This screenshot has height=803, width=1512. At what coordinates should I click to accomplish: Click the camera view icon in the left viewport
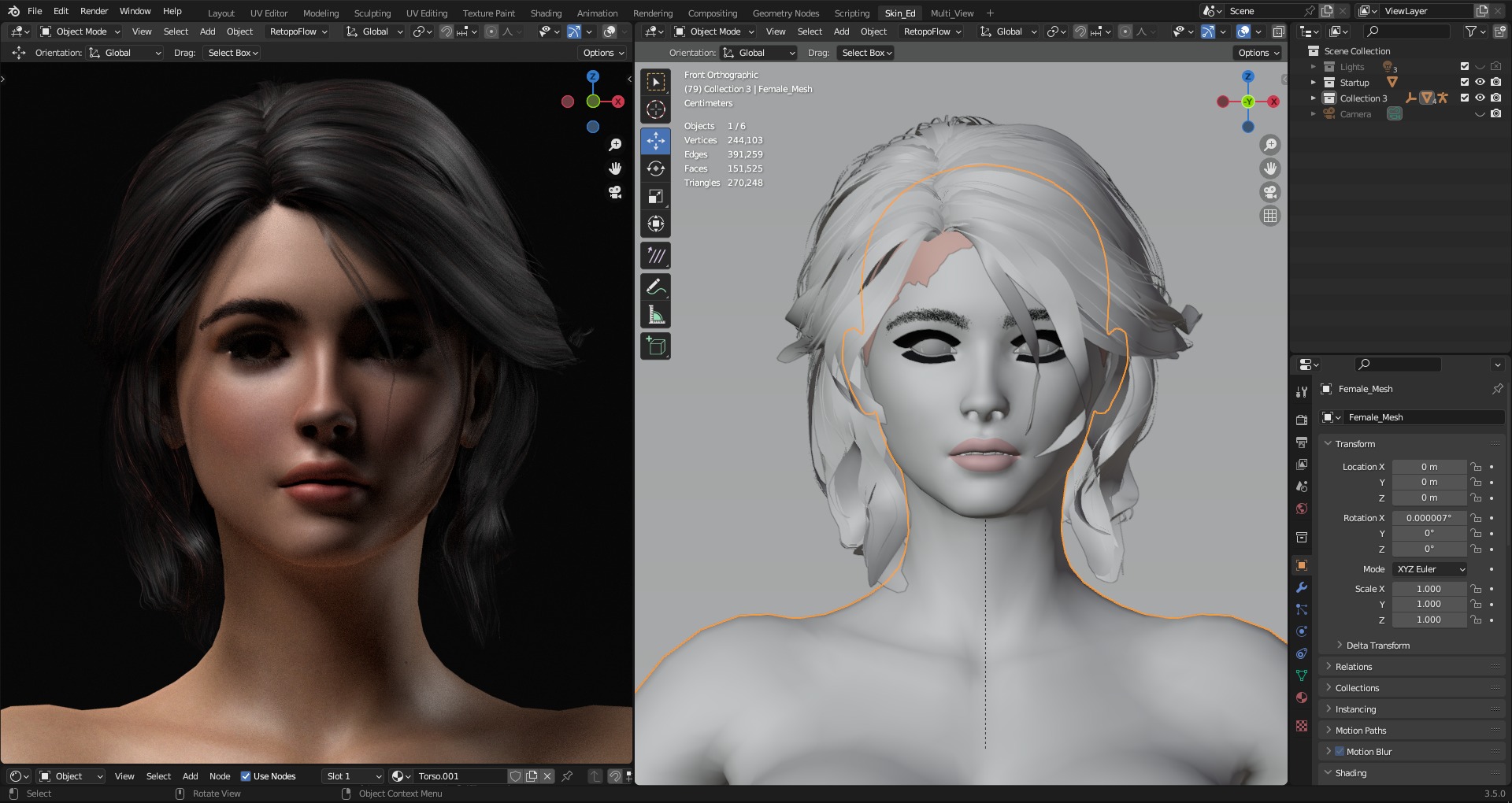point(615,192)
